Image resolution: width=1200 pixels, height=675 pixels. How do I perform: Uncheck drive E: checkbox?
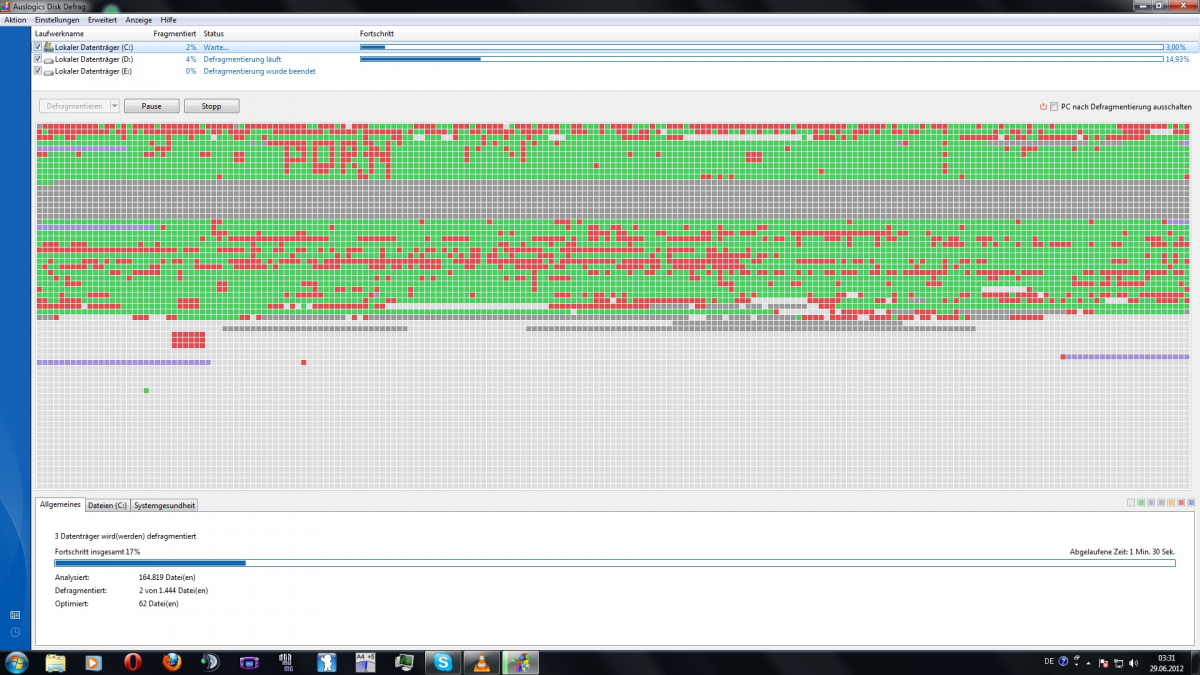pos(38,71)
